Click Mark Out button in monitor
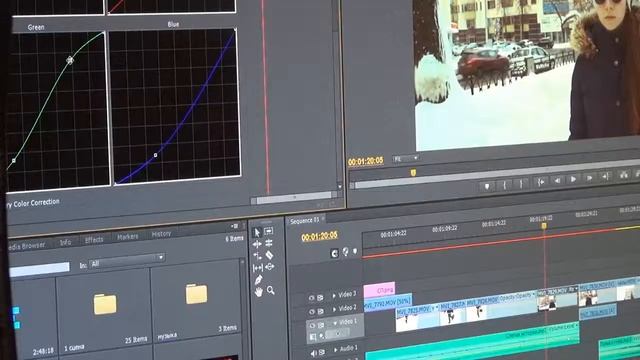 pyautogui.click(x=521, y=184)
